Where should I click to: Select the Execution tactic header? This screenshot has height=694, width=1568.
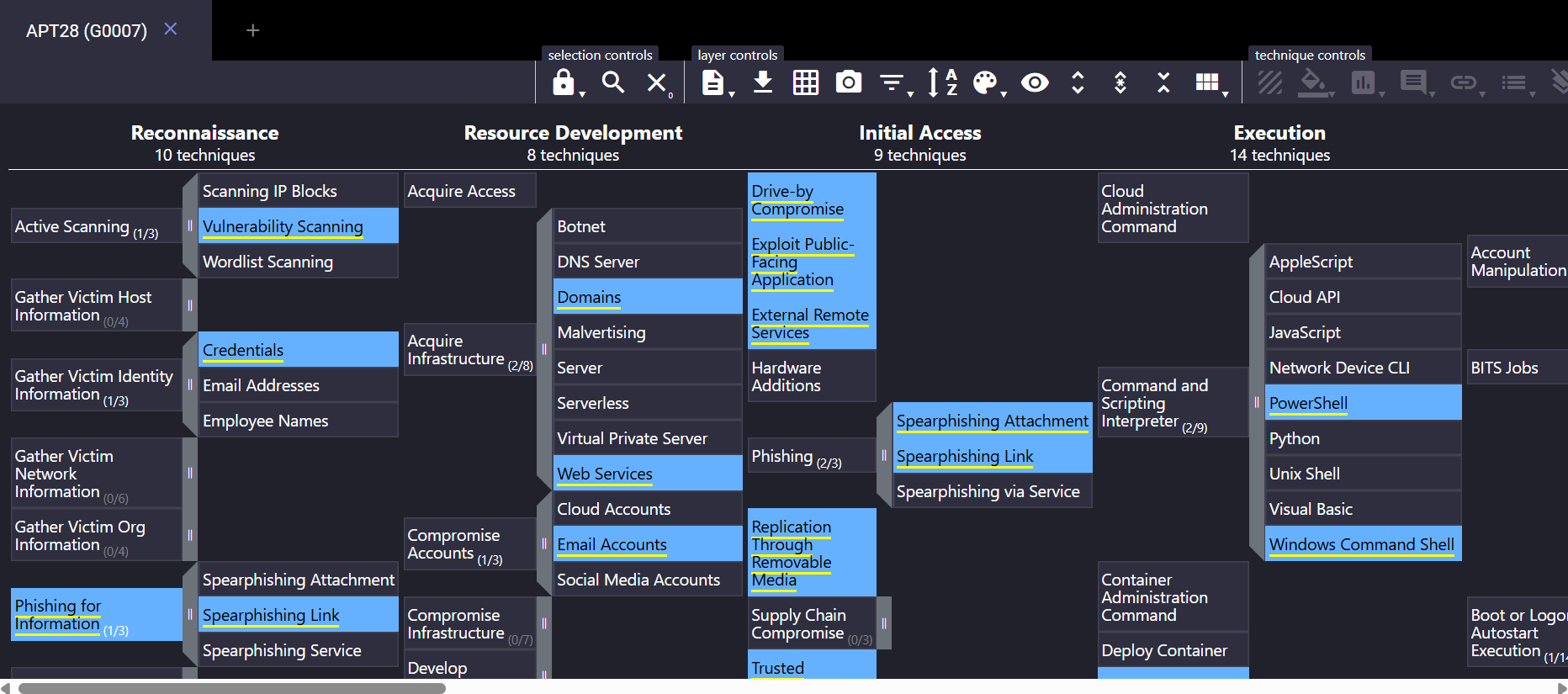pyautogui.click(x=1279, y=133)
